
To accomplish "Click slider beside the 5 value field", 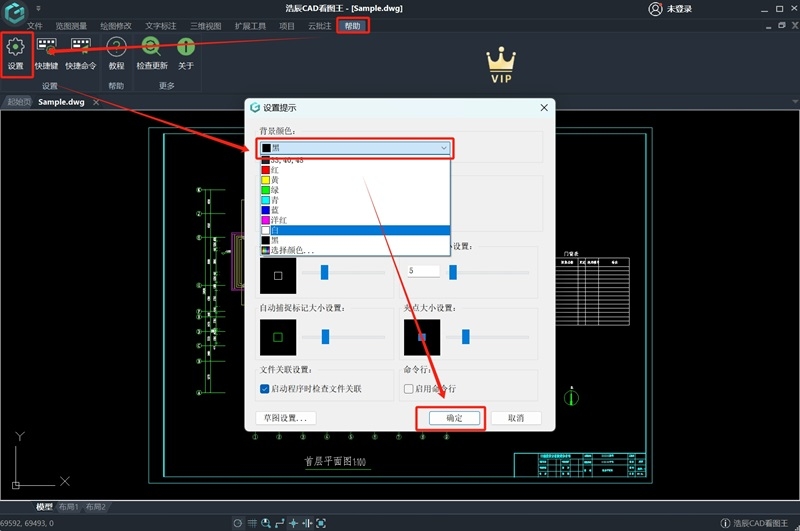I will [453, 272].
